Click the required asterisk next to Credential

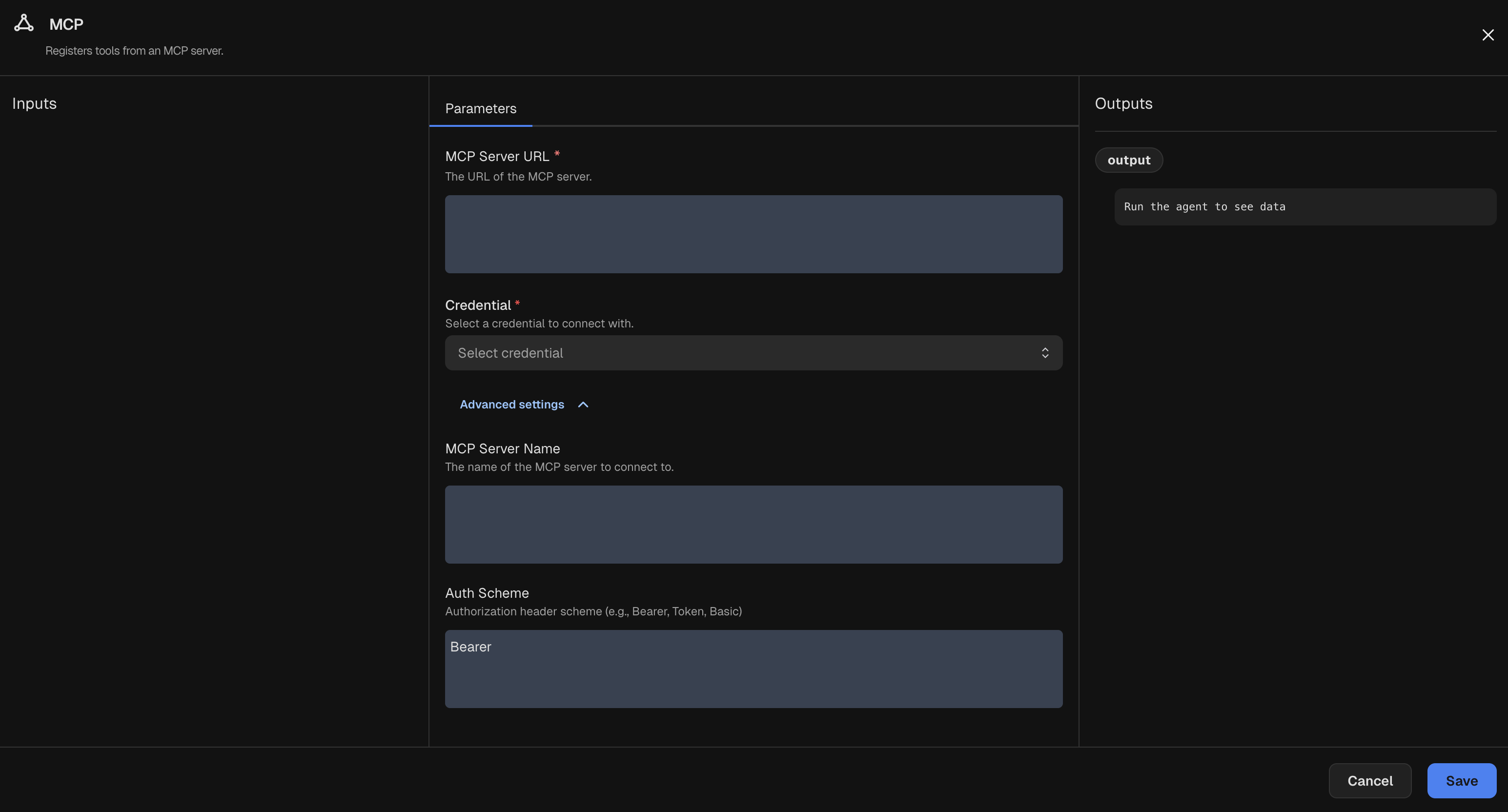pos(517,303)
